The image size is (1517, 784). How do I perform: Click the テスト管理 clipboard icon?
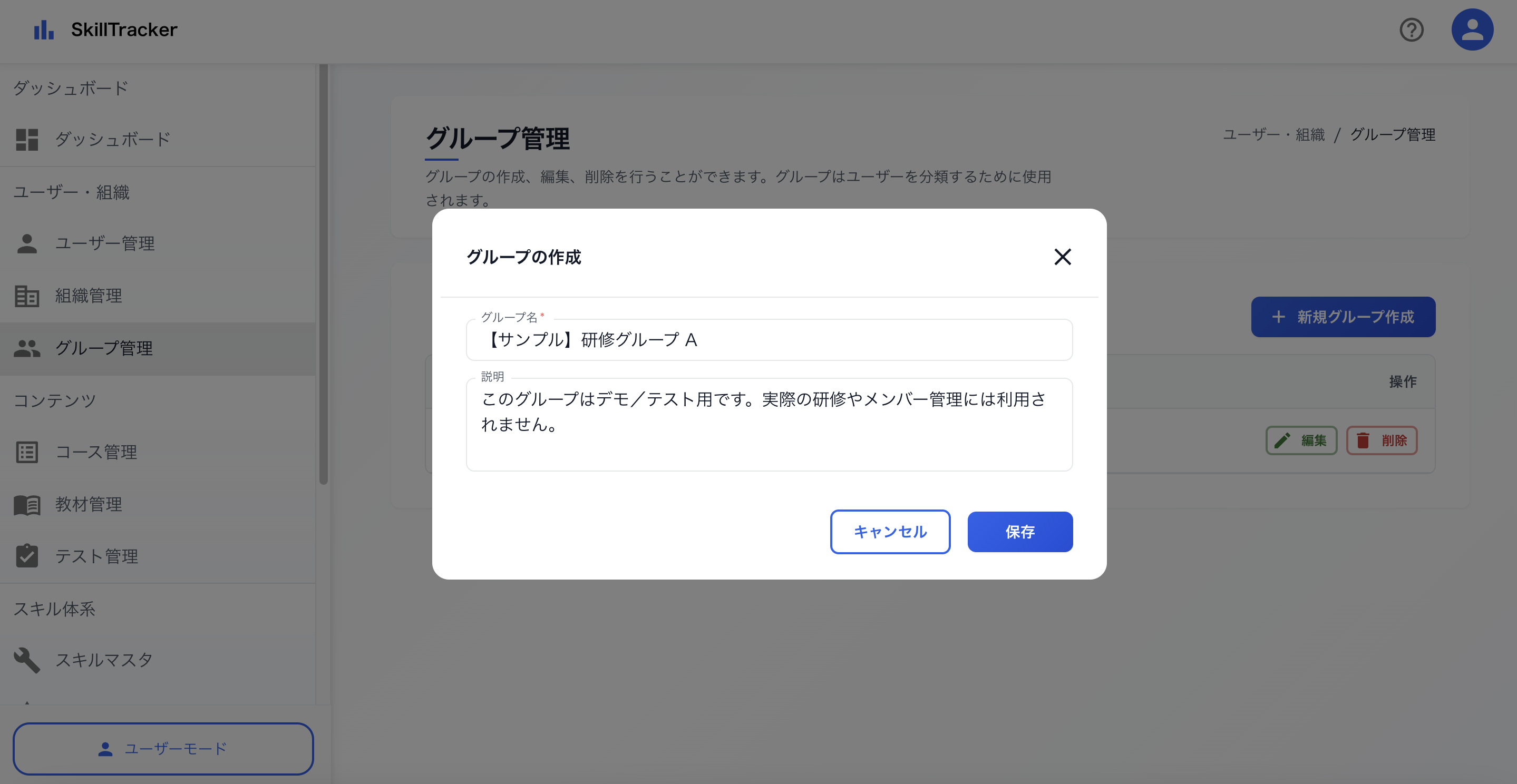pyautogui.click(x=26, y=556)
